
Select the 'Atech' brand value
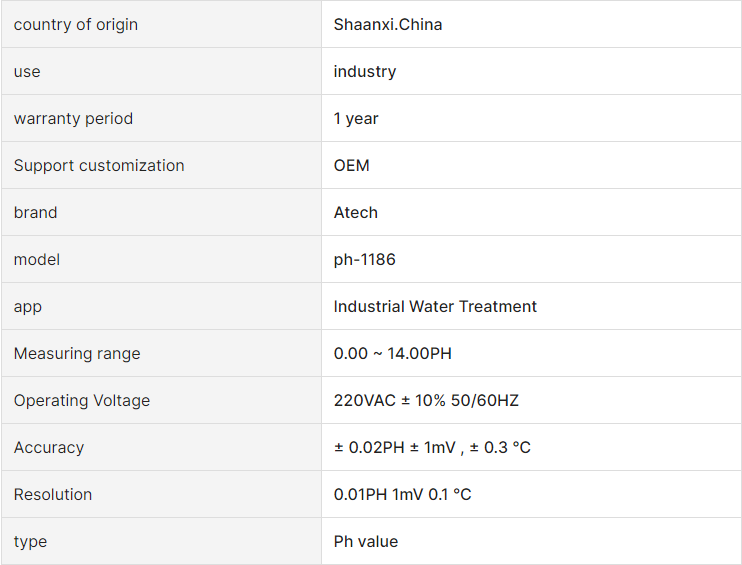pos(356,212)
